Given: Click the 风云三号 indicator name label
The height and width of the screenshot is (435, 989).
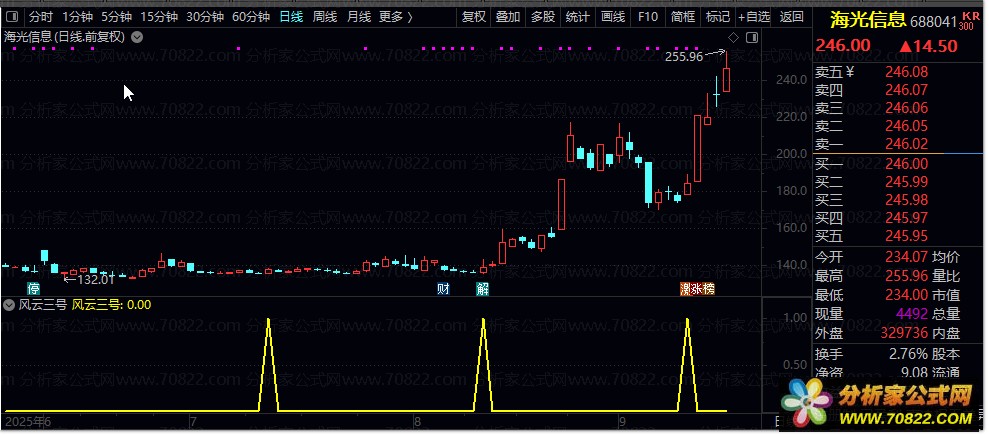Looking at the screenshot, I should [42, 305].
